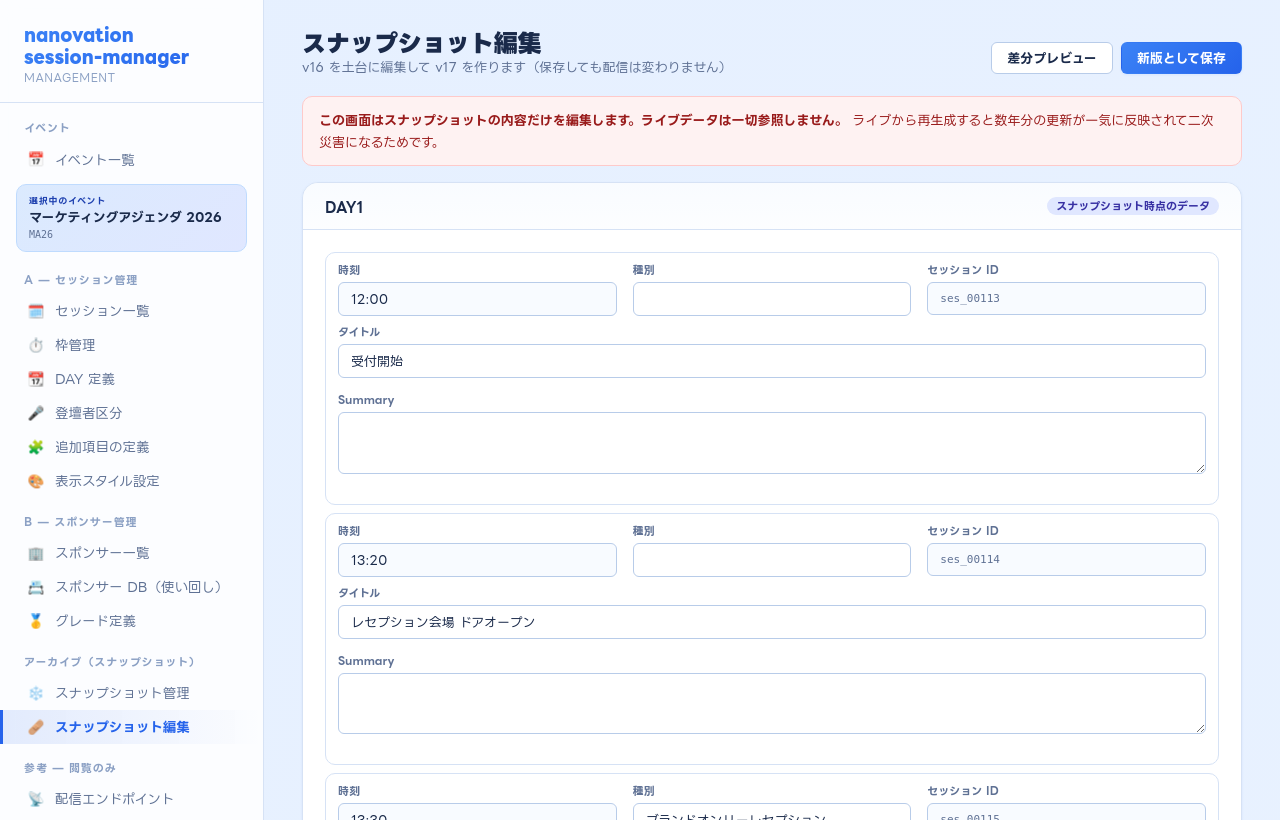Open セッション一覧 menu item
The height and width of the screenshot is (820, 1280).
coord(131,311)
